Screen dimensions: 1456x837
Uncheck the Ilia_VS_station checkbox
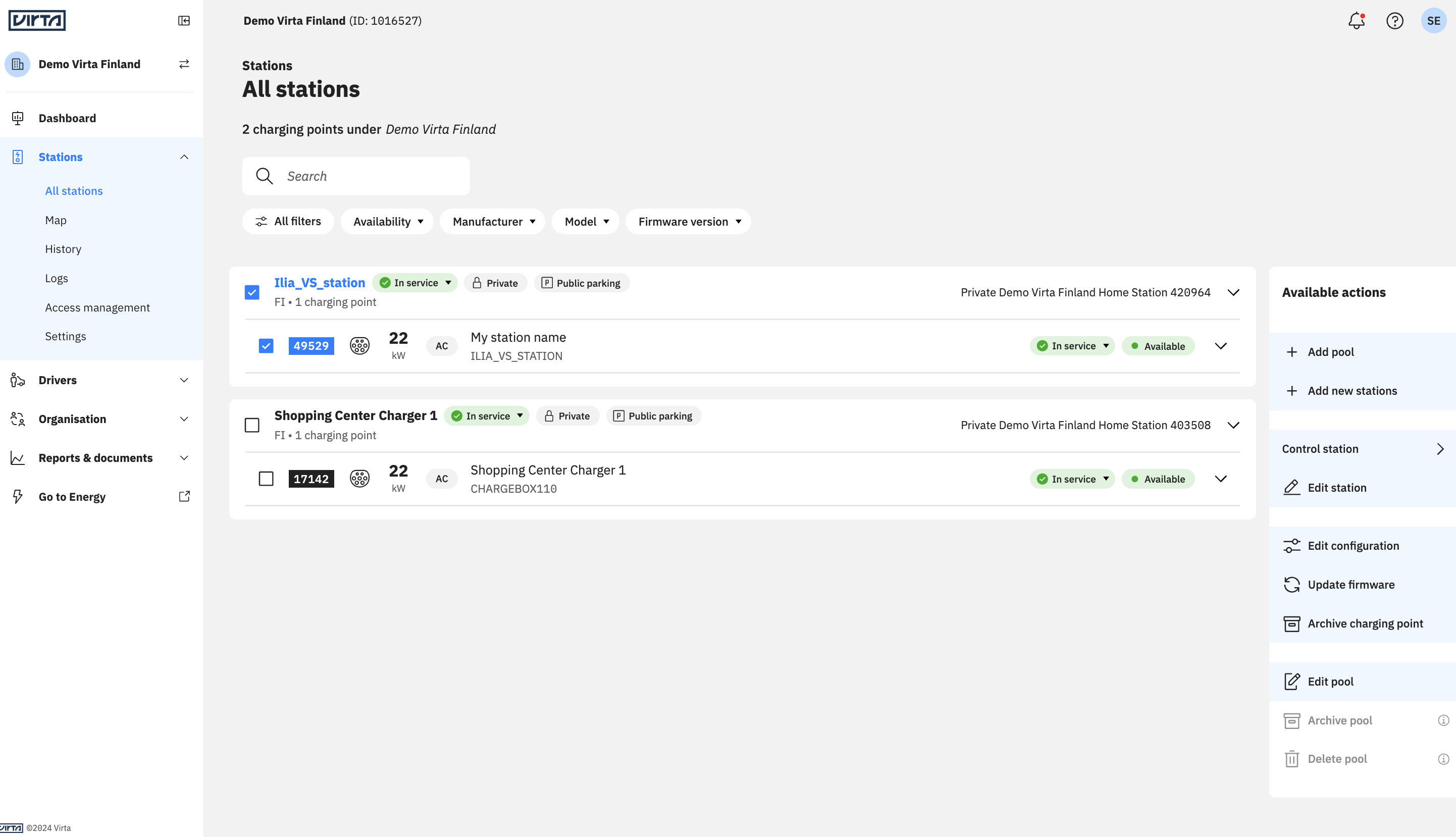pos(252,293)
